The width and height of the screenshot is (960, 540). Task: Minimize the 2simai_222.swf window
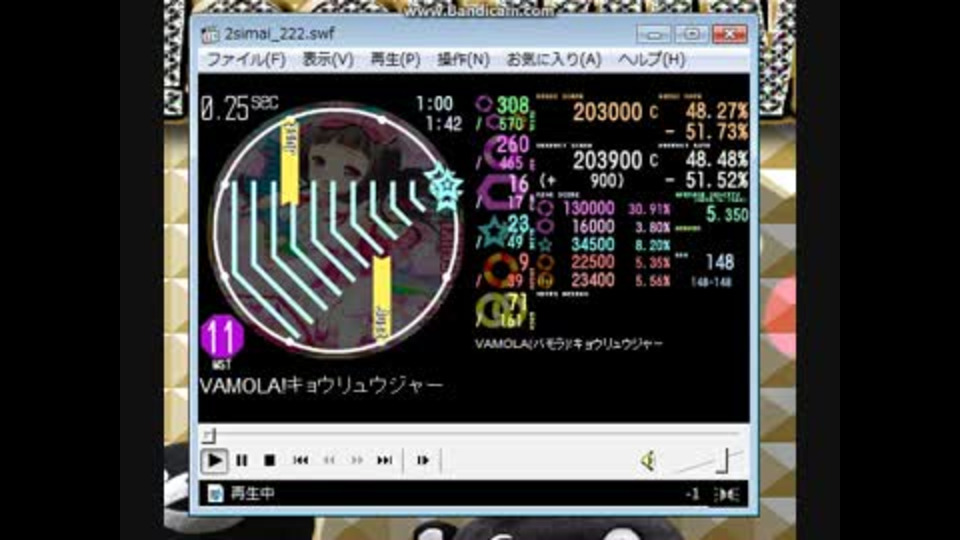point(653,34)
